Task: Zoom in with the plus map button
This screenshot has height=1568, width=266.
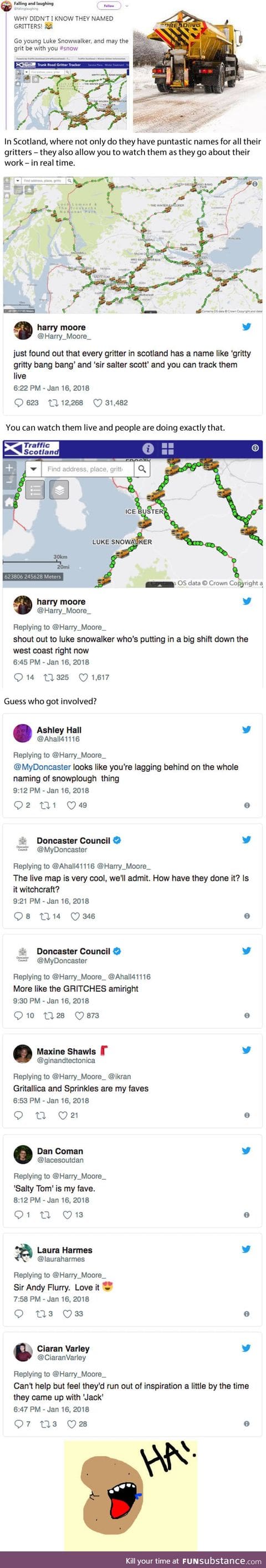Action: [9, 468]
